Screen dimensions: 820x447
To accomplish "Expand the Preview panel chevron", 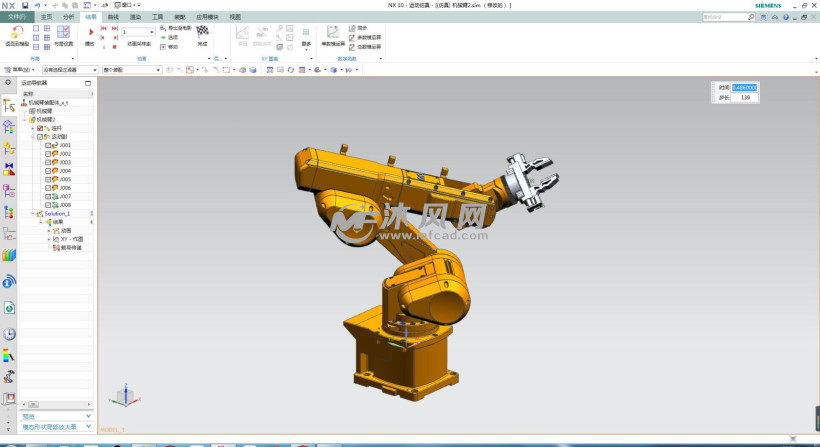I will tap(88, 415).
